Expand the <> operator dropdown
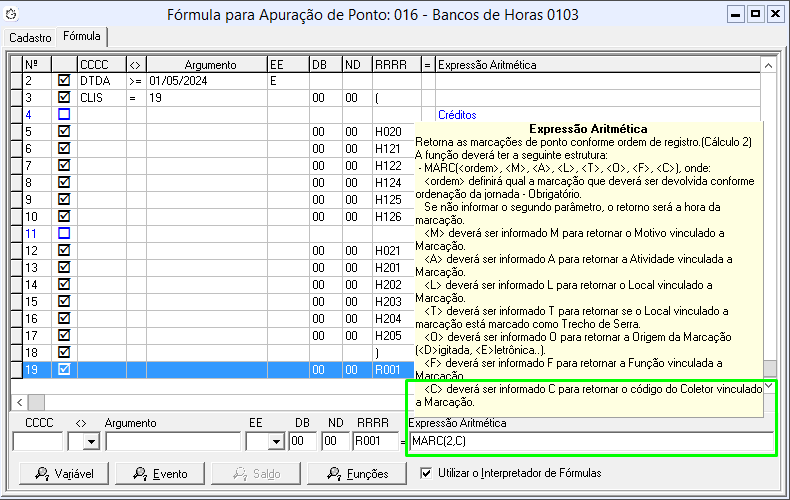Viewport: 790px width, 500px height. click(92, 441)
